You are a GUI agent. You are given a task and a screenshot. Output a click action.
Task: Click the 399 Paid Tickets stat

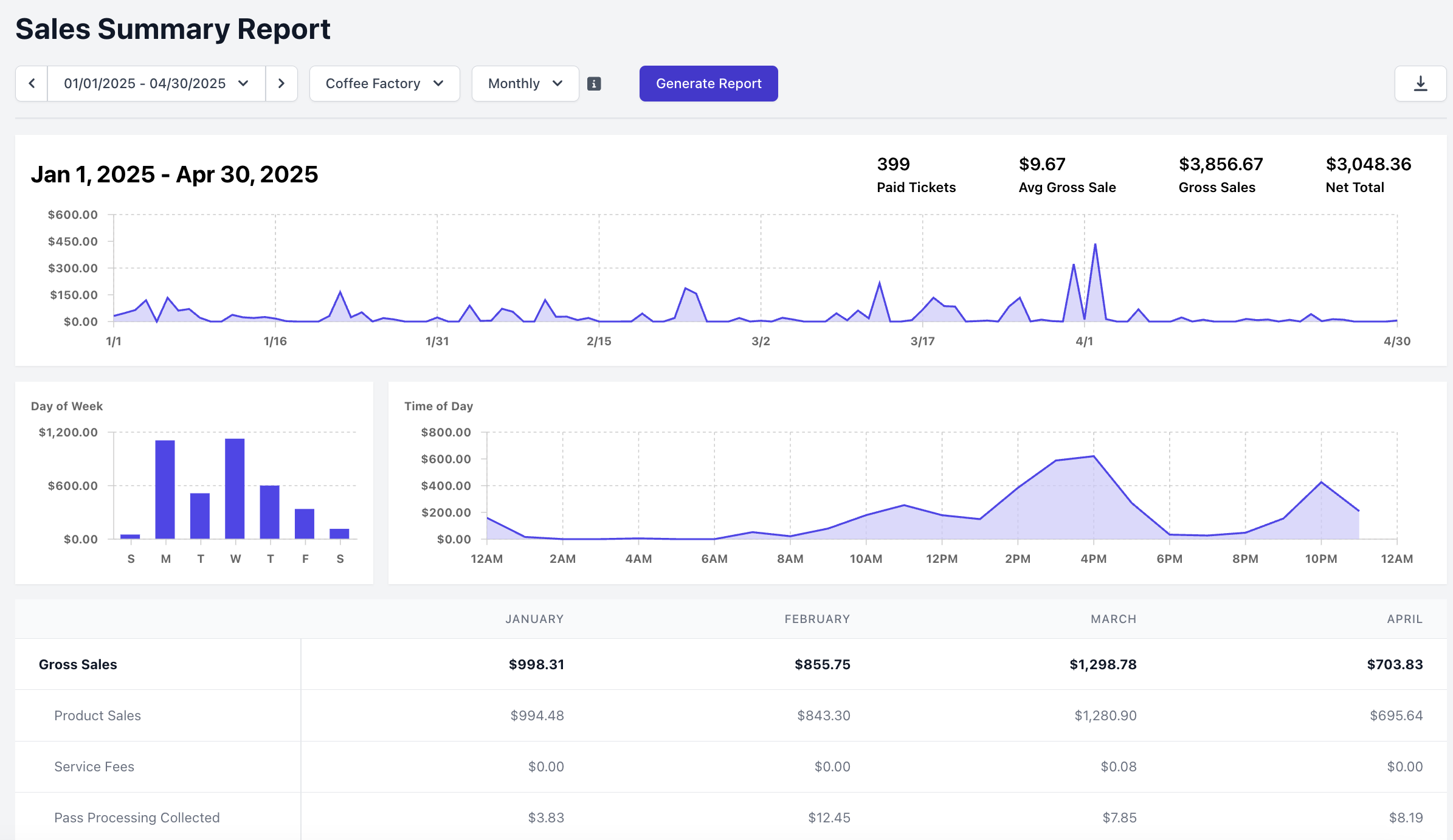click(893, 164)
